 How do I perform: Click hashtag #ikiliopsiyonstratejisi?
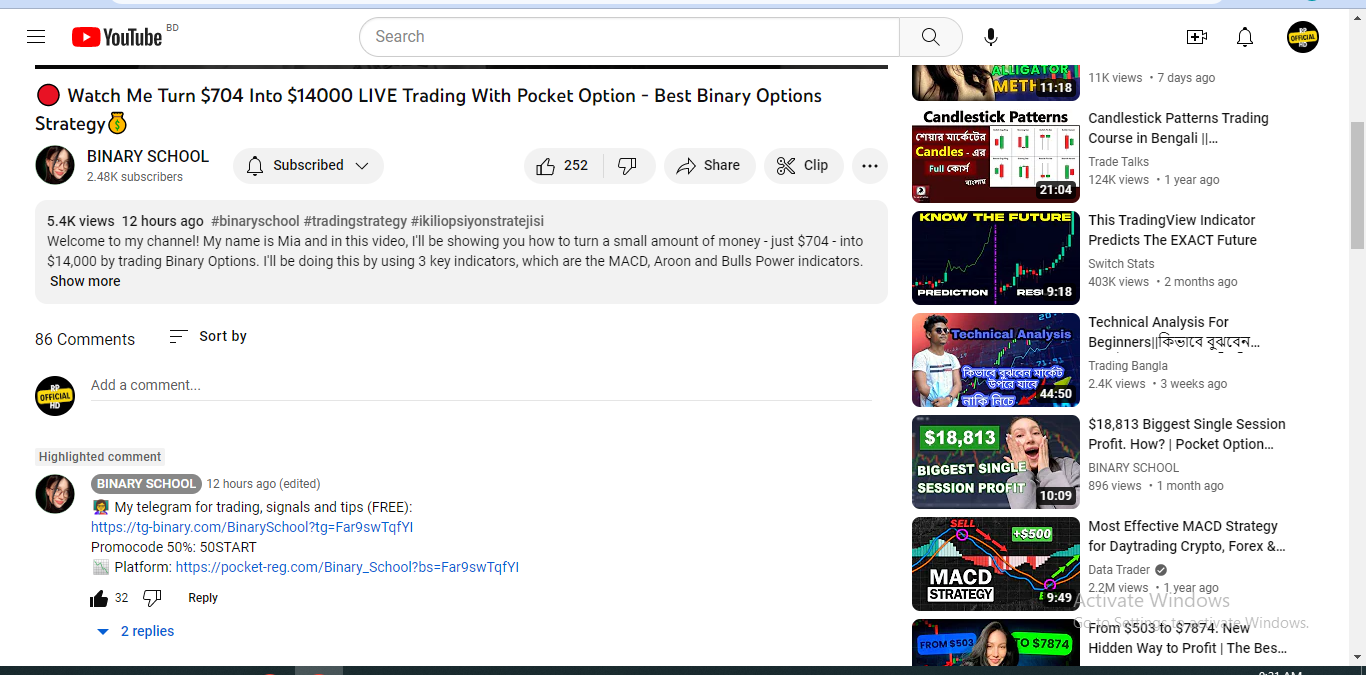[x=477, y=221]
